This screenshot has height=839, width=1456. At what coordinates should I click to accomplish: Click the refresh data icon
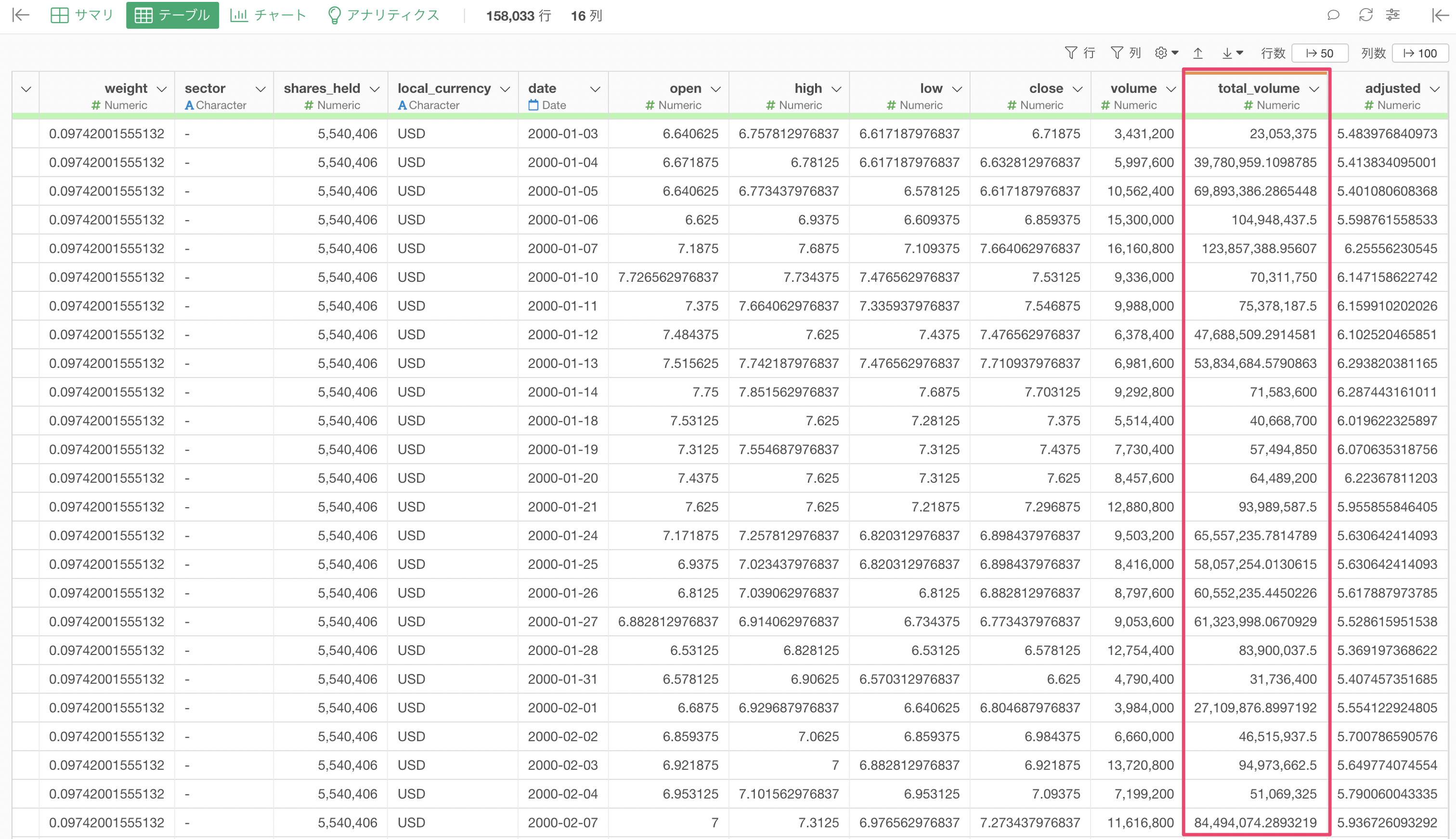1365,15
